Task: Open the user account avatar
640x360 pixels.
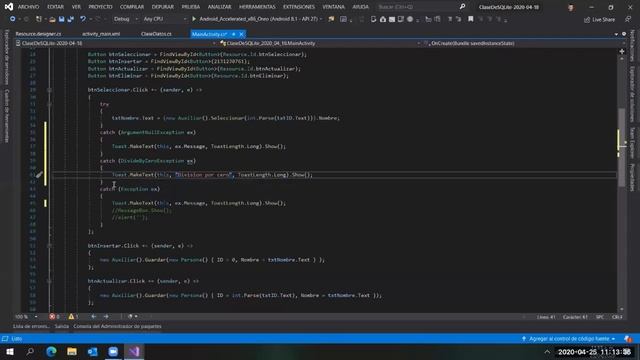Action: tap(571, 7)
